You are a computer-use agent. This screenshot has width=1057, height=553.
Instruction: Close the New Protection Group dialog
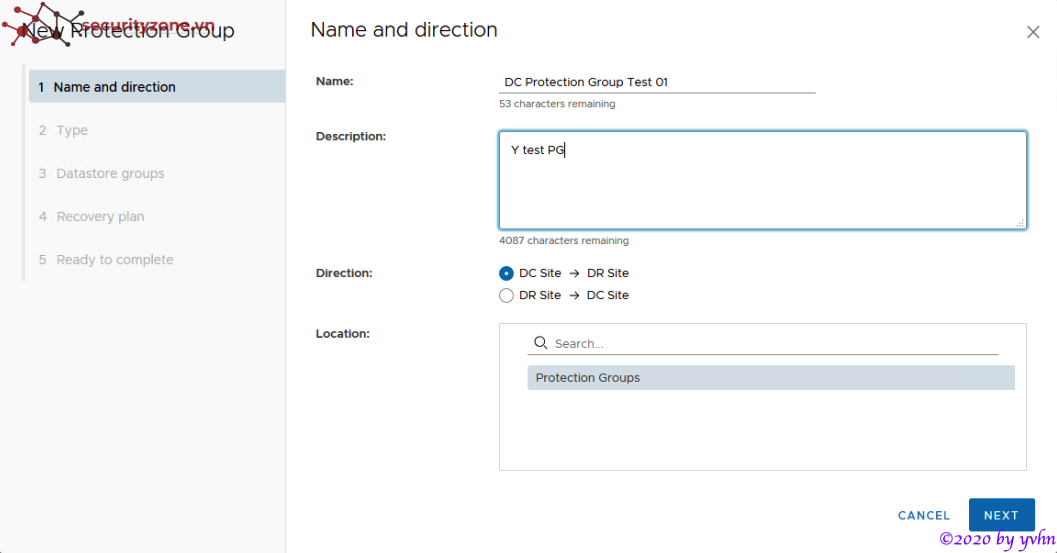(1033, 32)
